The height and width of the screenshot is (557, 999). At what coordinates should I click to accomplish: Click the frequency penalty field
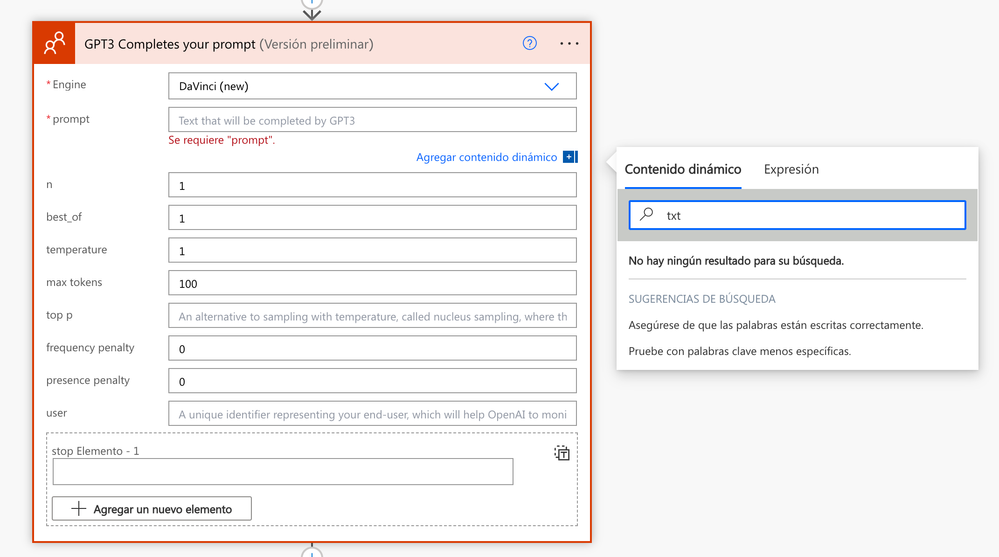[372, 348]
